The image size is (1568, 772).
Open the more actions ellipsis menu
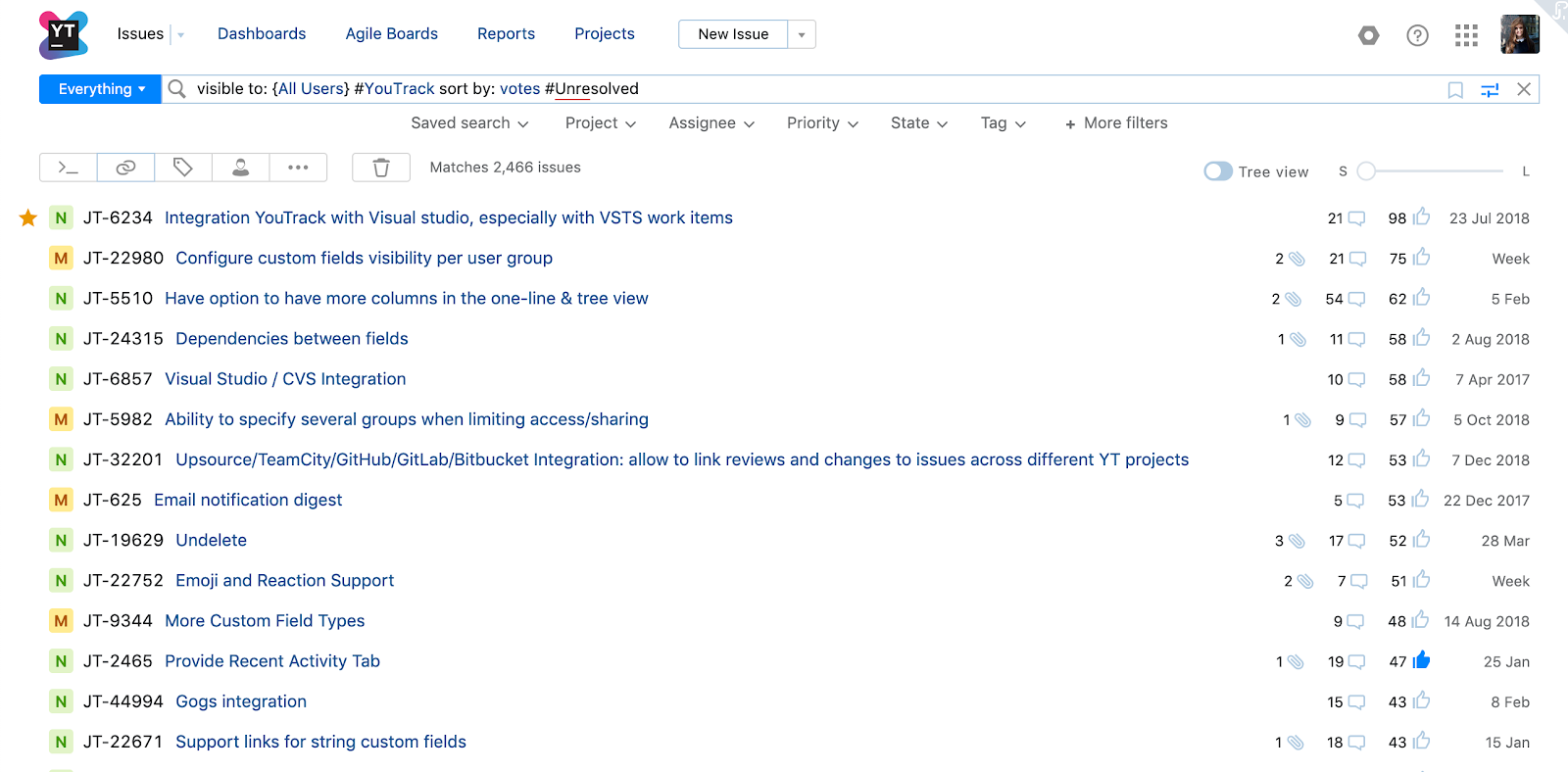pos(298,168)
